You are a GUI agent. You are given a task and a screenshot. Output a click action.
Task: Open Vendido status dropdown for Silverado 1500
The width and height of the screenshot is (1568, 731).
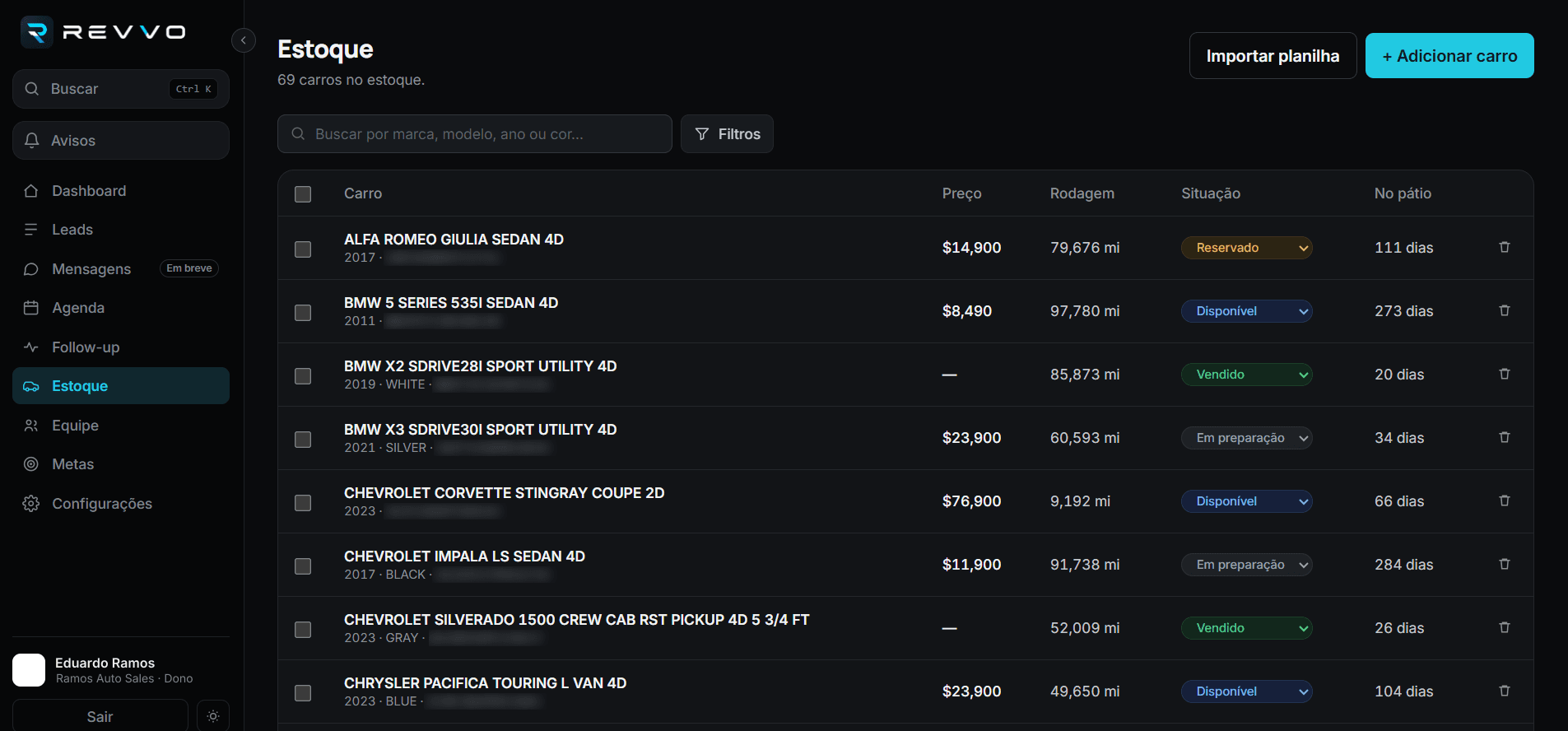click(x=1247, y=628)
